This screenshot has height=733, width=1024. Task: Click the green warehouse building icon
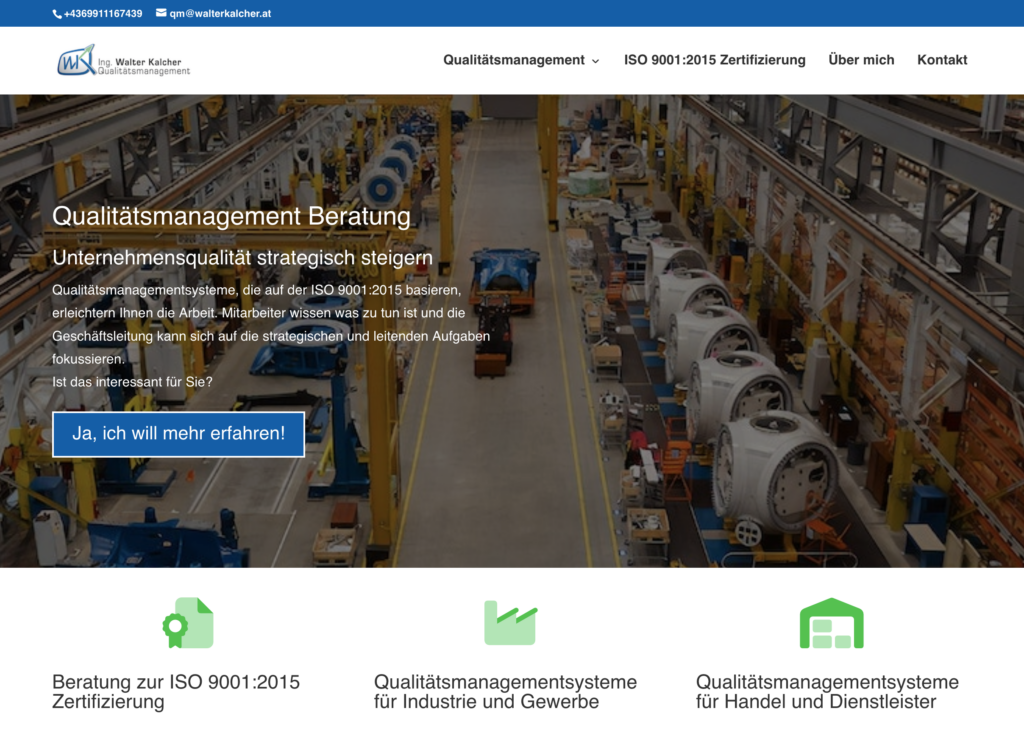(x=831, y=622)
